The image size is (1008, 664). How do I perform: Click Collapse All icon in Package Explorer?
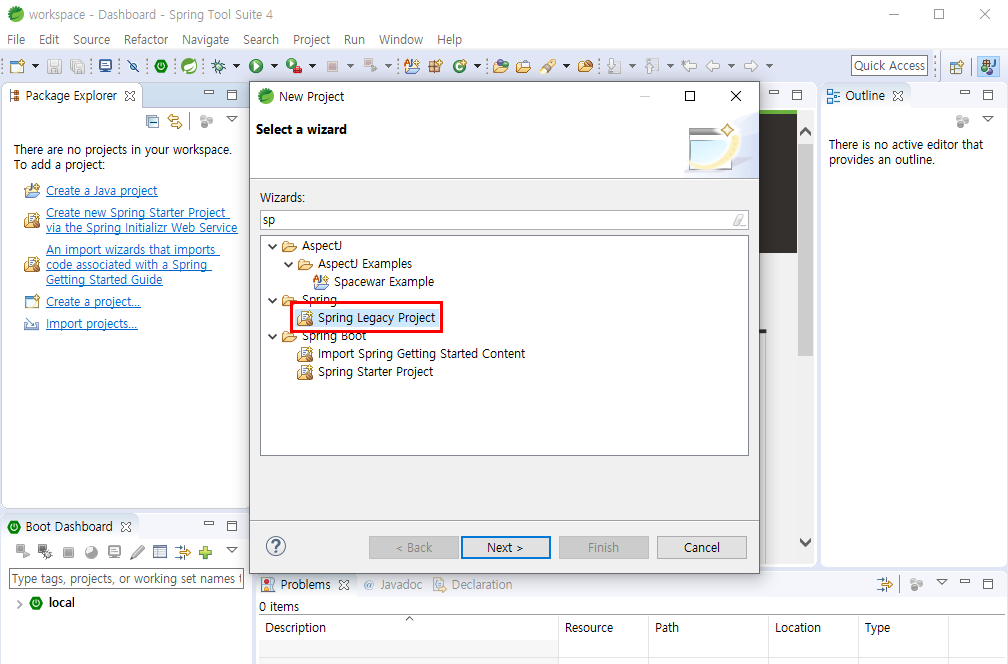click(152, 121)
